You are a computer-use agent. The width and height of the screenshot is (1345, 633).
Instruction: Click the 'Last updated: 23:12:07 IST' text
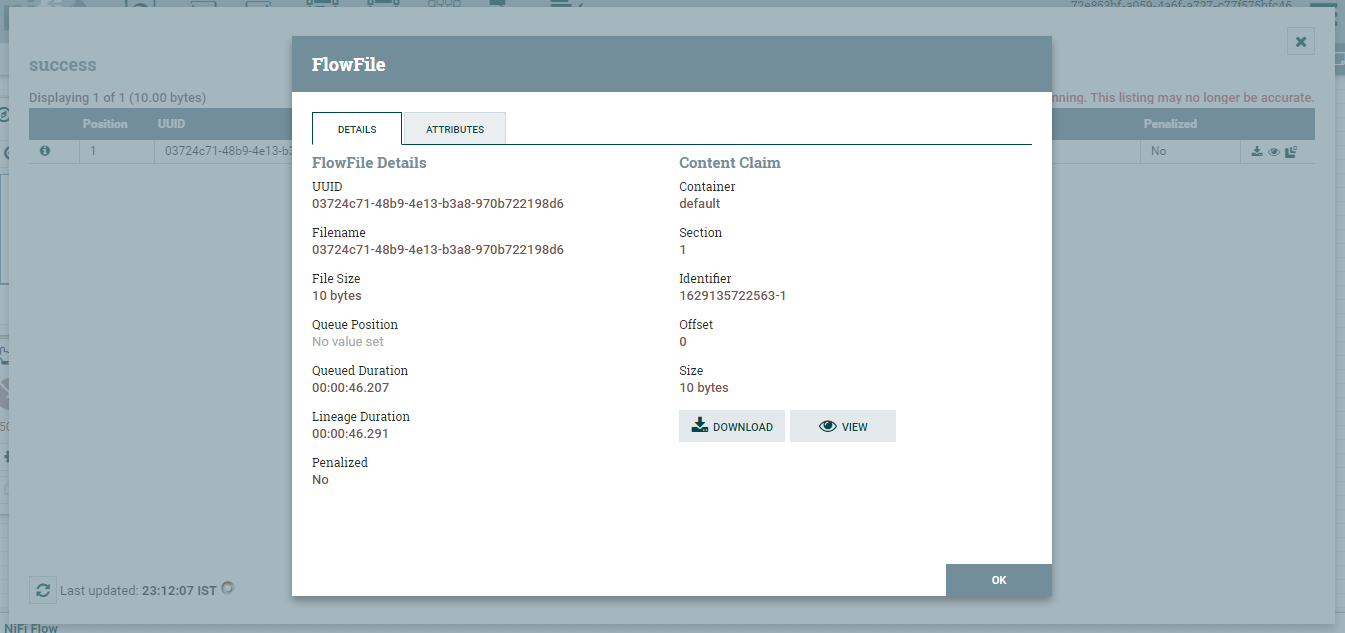(138, 591)
